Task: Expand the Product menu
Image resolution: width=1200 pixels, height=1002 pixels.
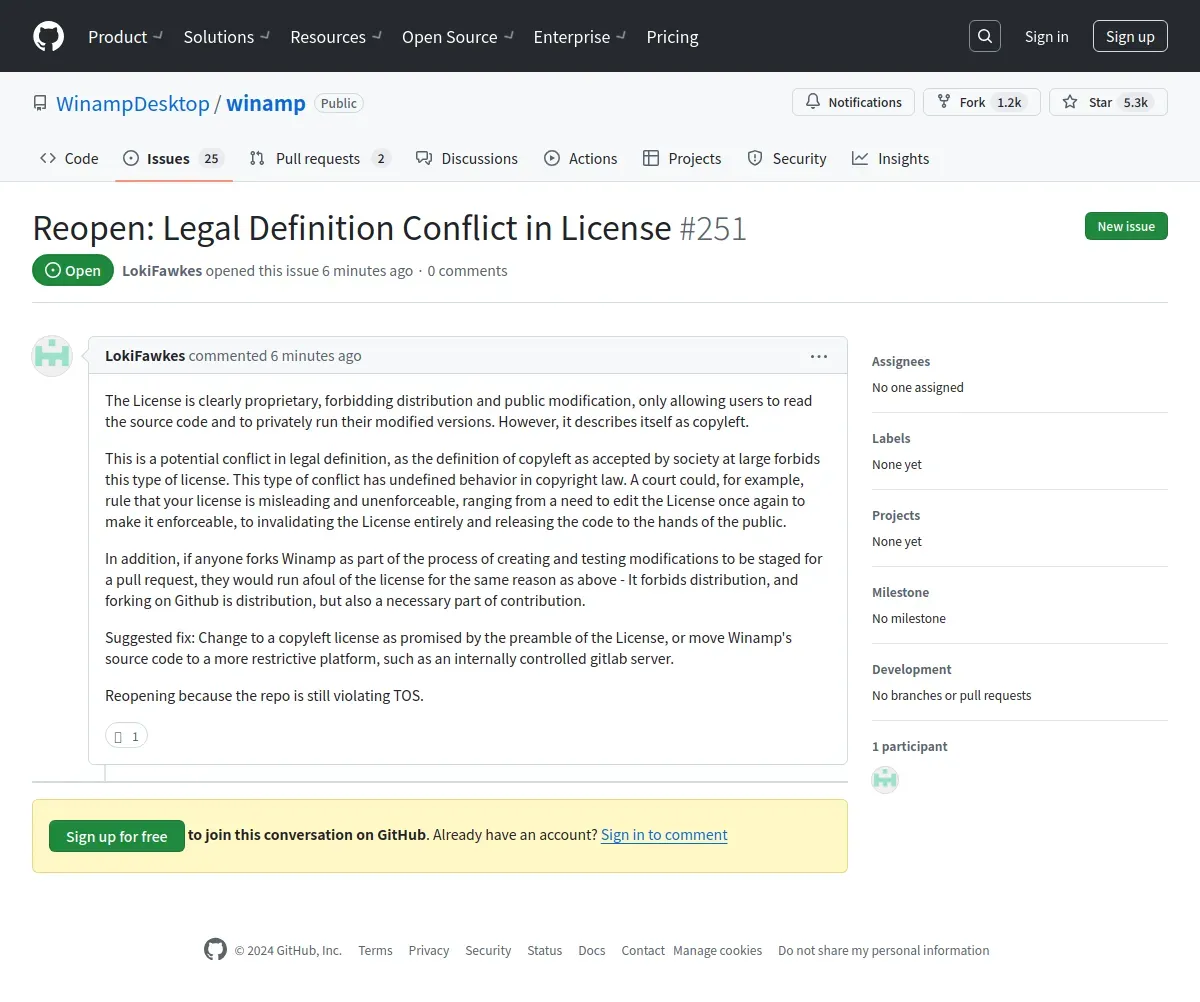Action: point(125,37)
